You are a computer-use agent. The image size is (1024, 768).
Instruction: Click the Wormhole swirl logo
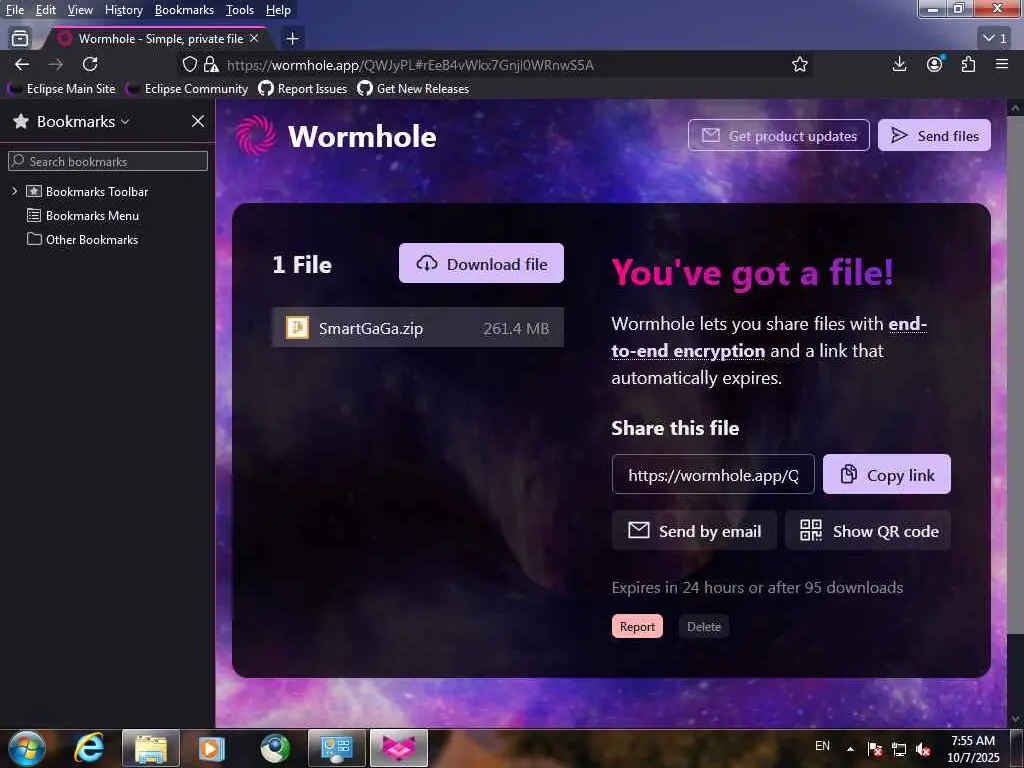point(255,135)
